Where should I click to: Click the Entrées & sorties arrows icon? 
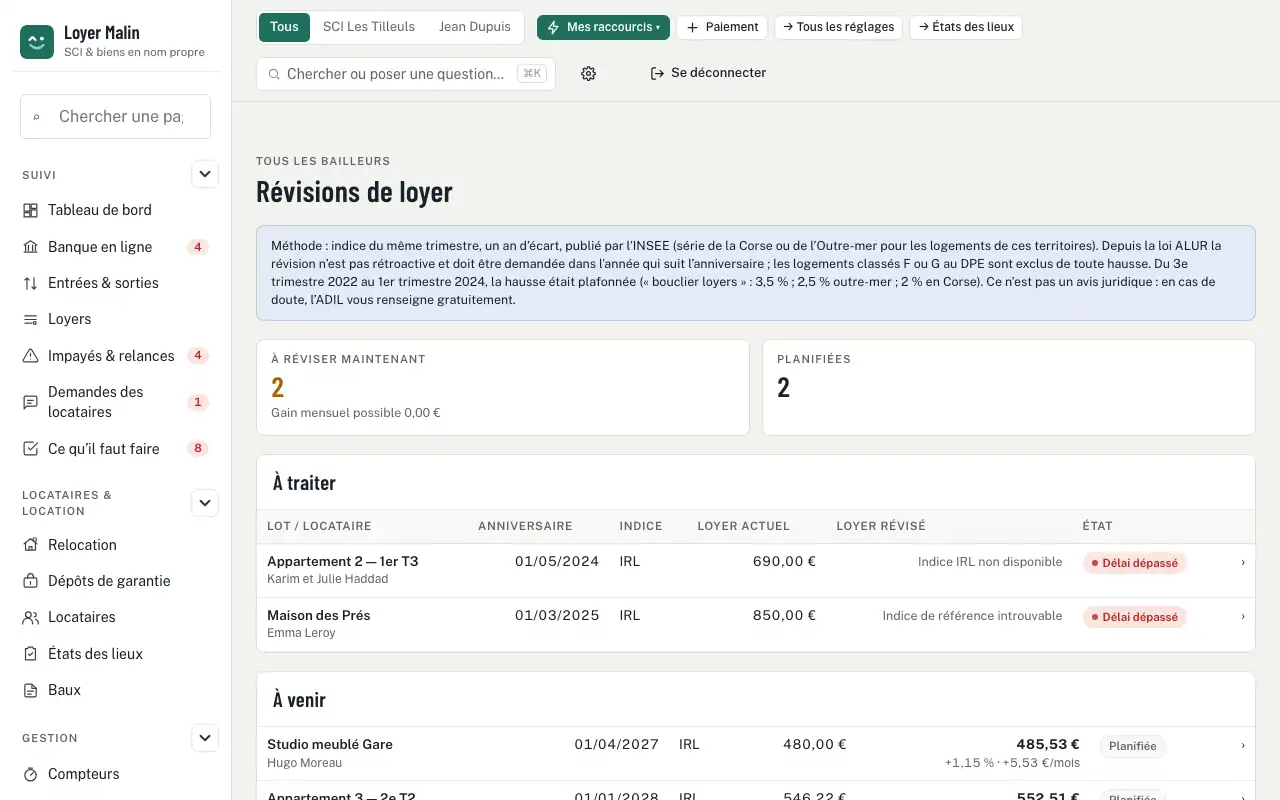click(x=30, y=283)
